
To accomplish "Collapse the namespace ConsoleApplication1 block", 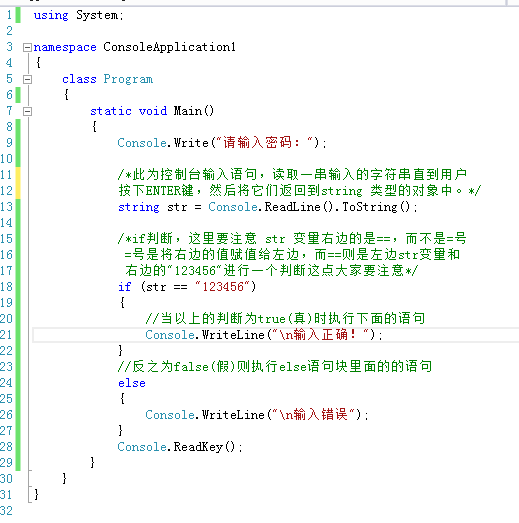I will click(x=27, y=47).
